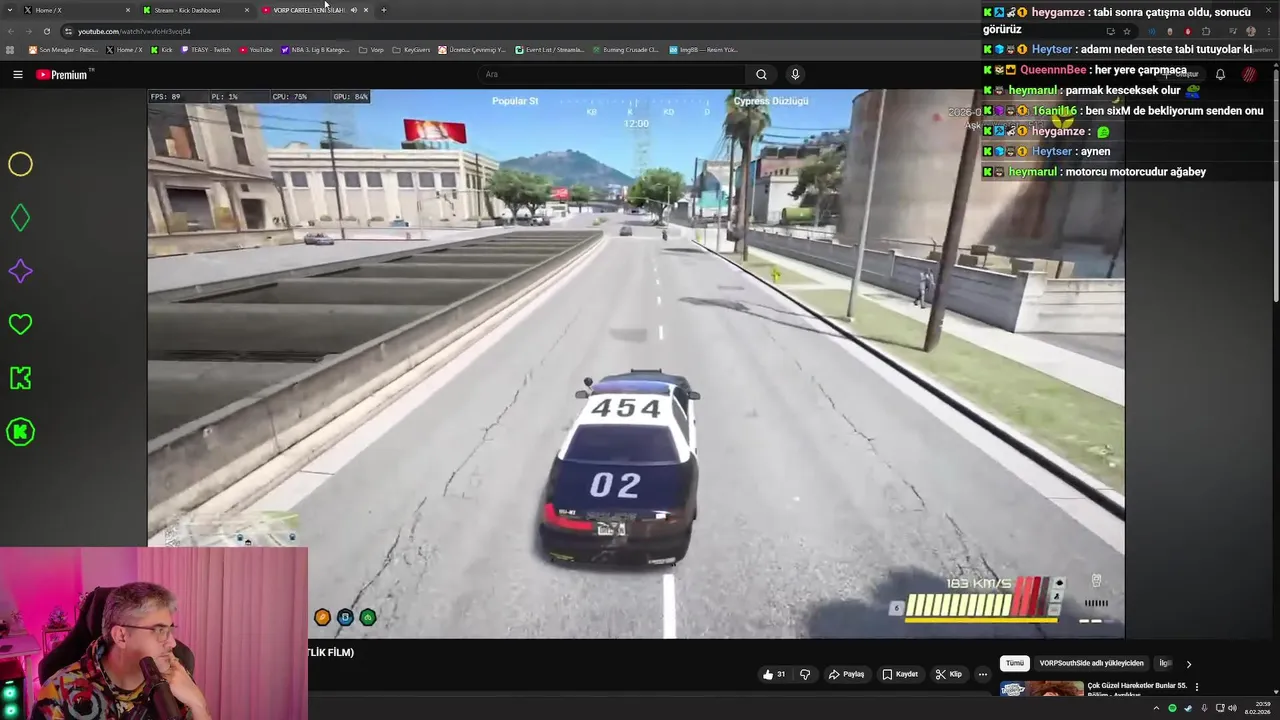Open the Burning Crusade Classic bookmark

pyautogui.click(x=625, y=49)
